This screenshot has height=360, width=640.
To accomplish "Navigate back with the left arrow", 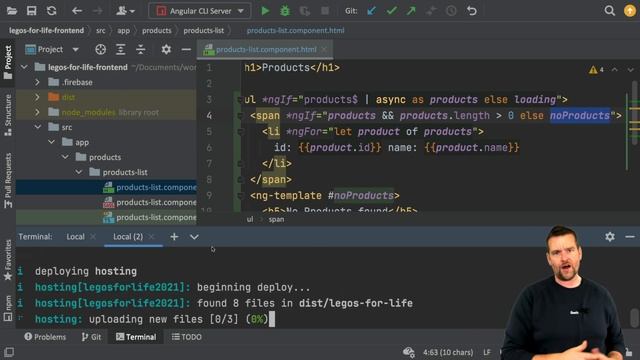I will pos(77,11).
